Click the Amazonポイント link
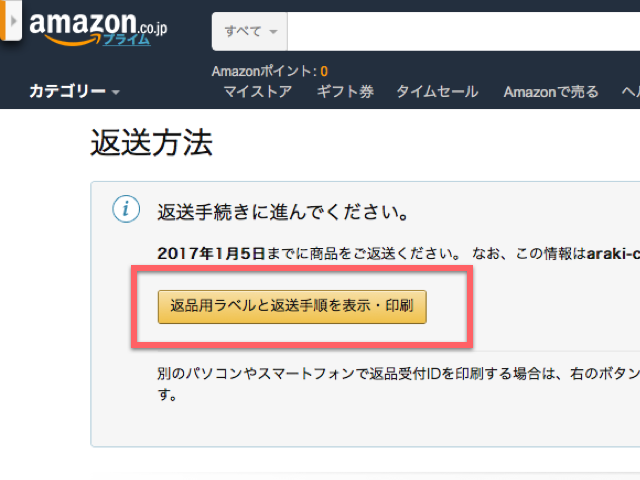The height and width of the screenshot is (480, 640). (x=263, y=71)
